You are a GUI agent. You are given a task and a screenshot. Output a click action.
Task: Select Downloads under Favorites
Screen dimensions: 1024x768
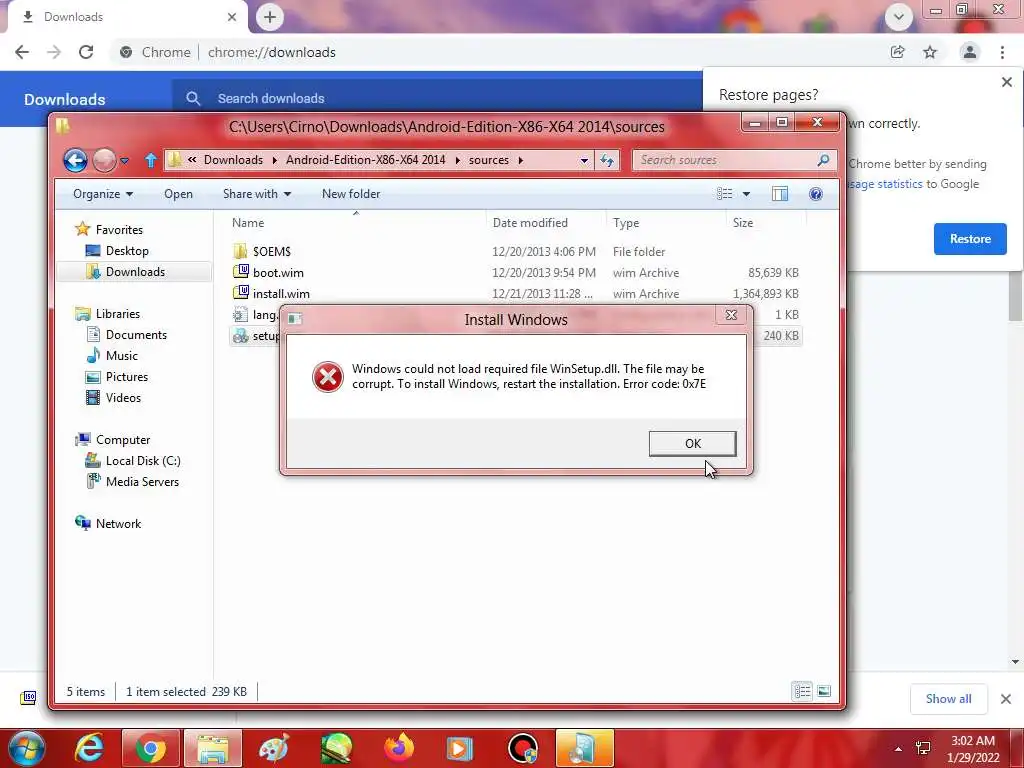point(135,272)
